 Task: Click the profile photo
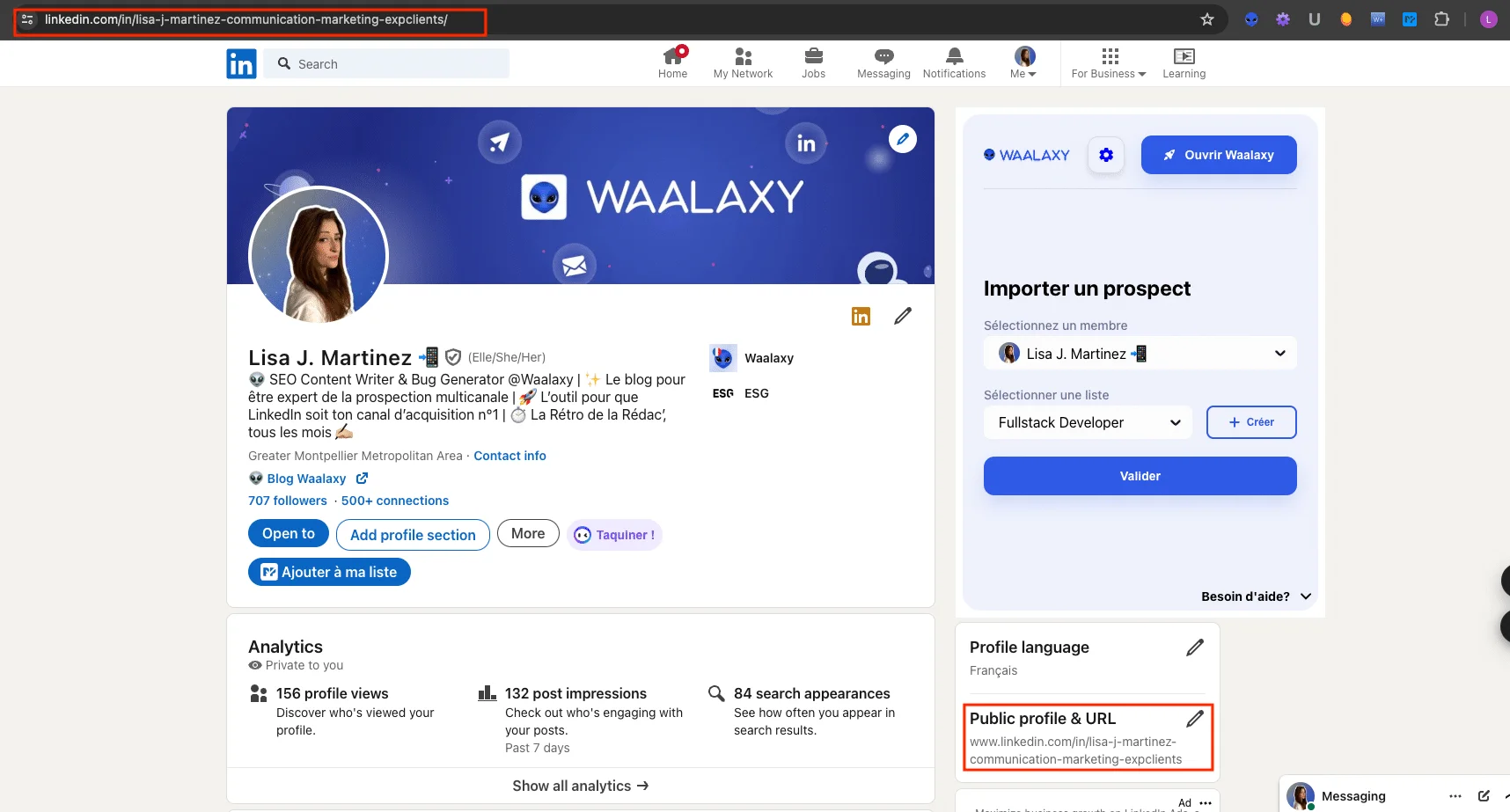pyautogui.click(x=319, y=255)
